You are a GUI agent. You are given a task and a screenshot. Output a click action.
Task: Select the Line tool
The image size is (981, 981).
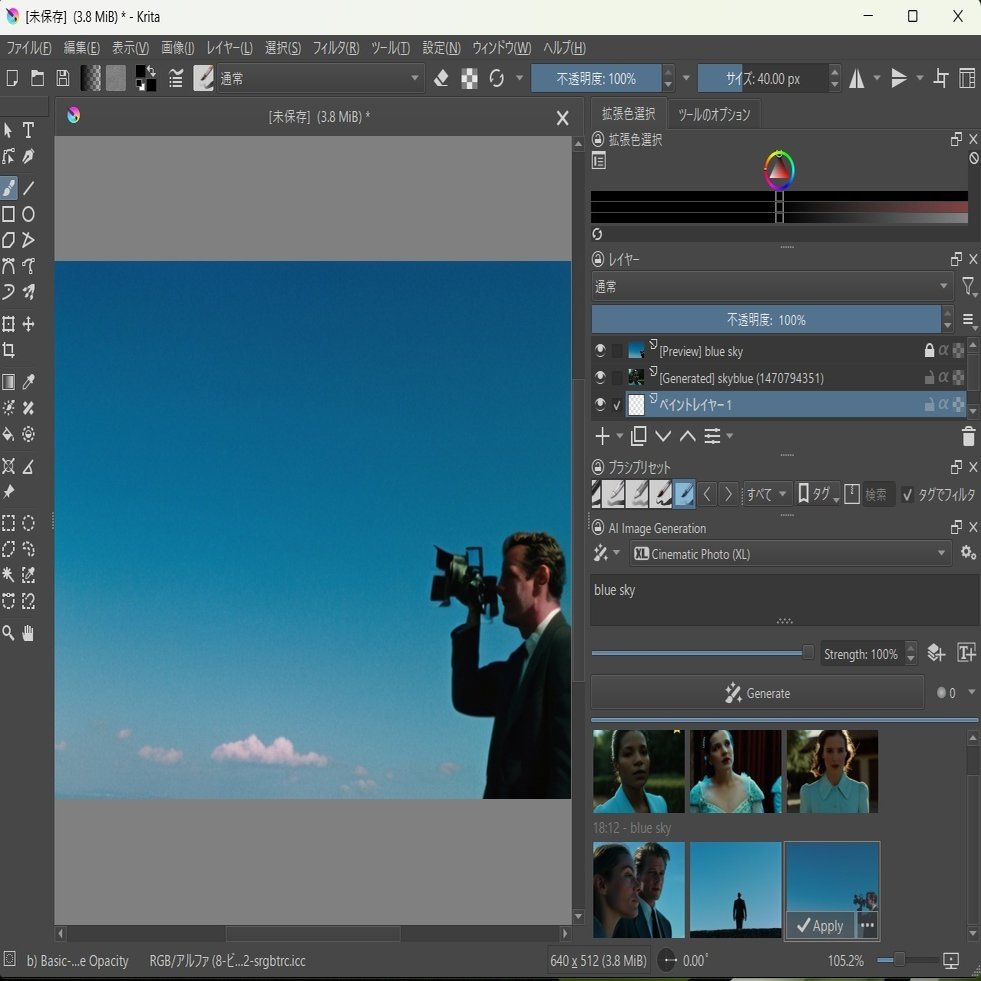28,187
